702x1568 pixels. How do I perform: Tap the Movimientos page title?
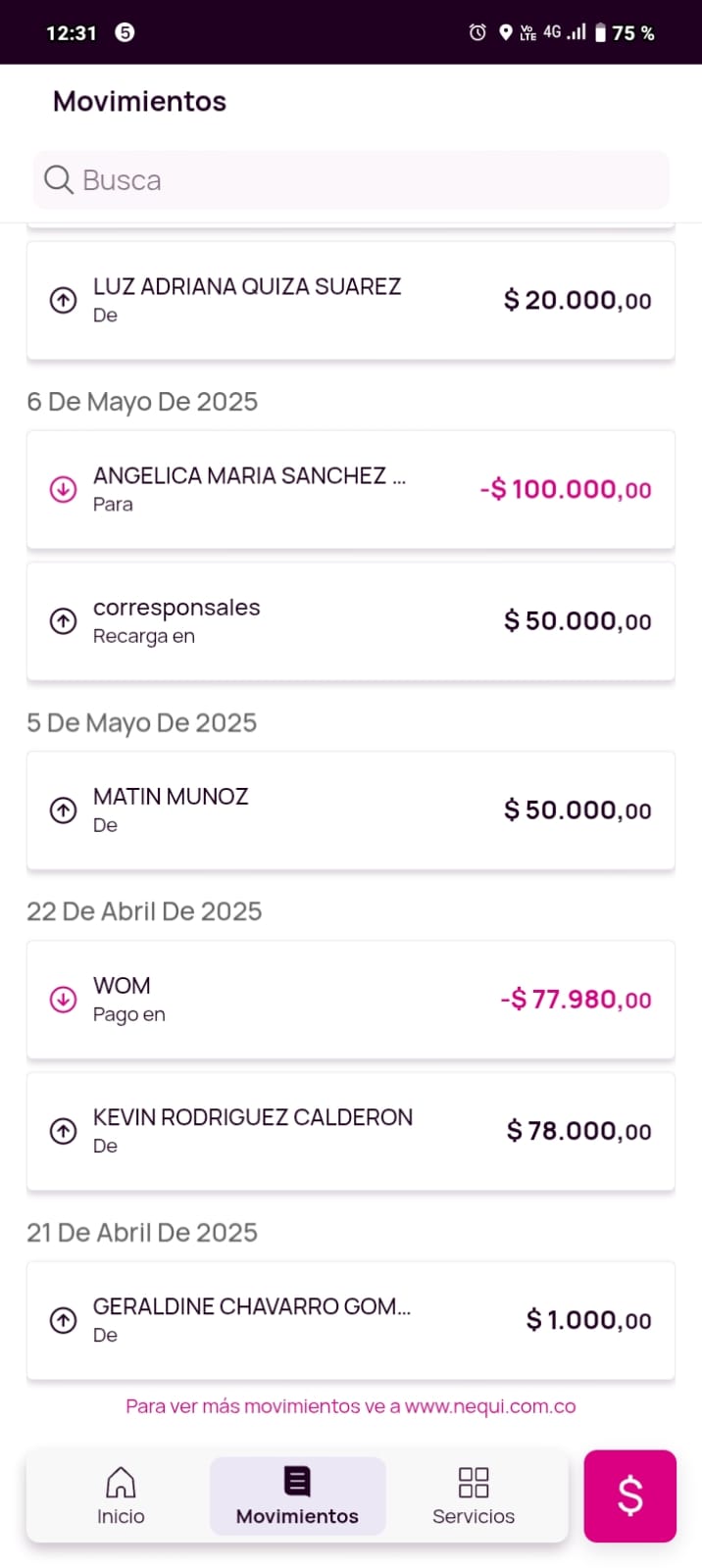(139, 101)
